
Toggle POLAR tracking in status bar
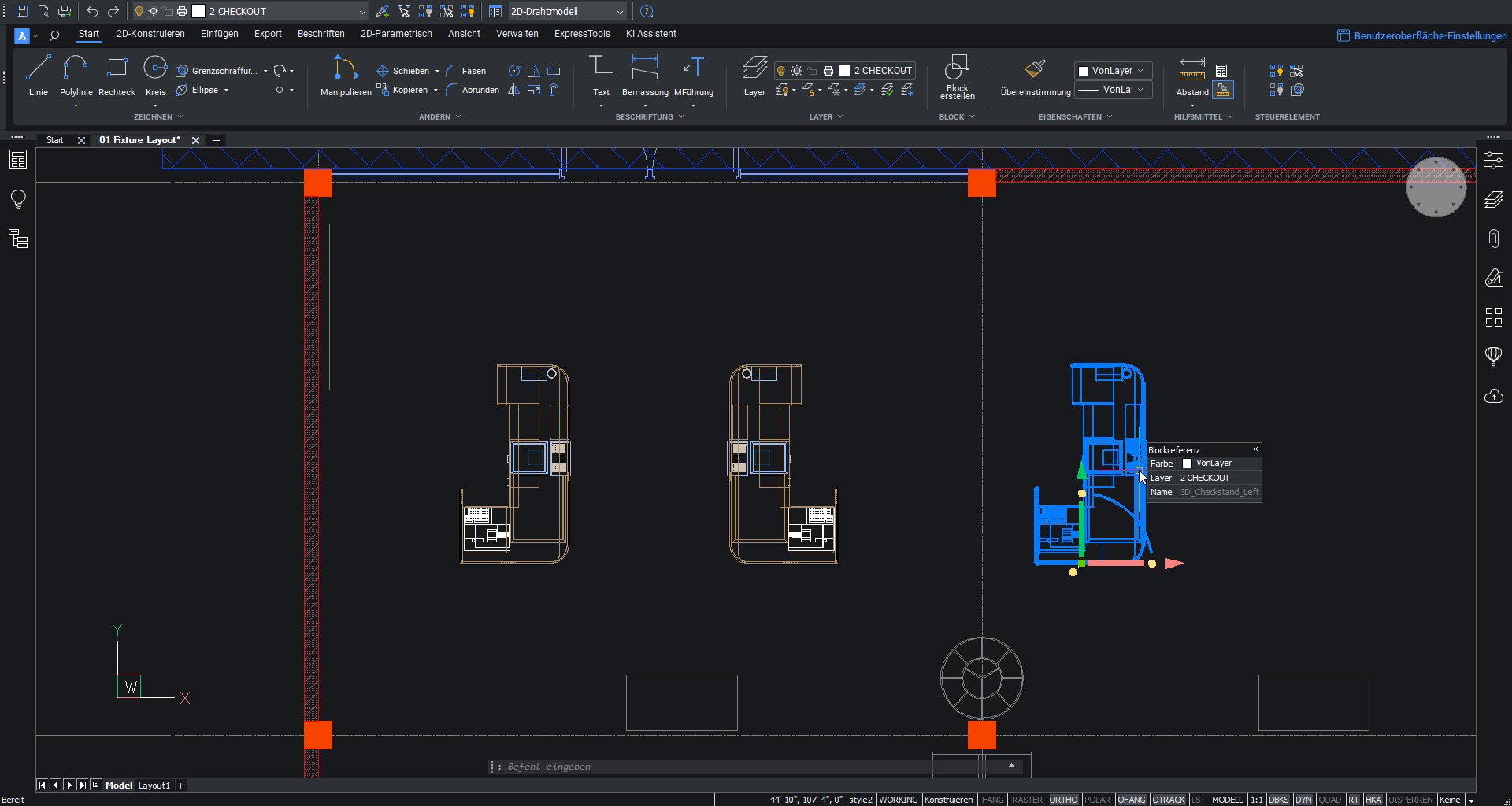(1096, 800)
